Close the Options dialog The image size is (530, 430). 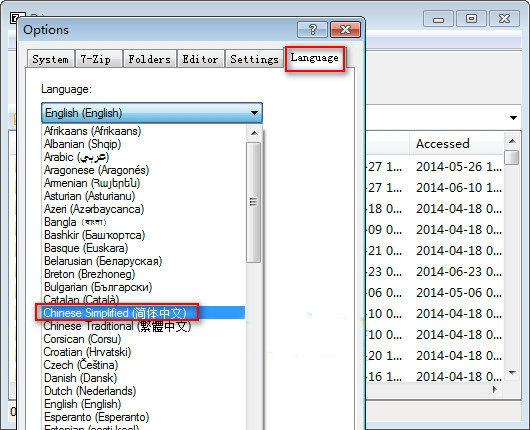345,29
